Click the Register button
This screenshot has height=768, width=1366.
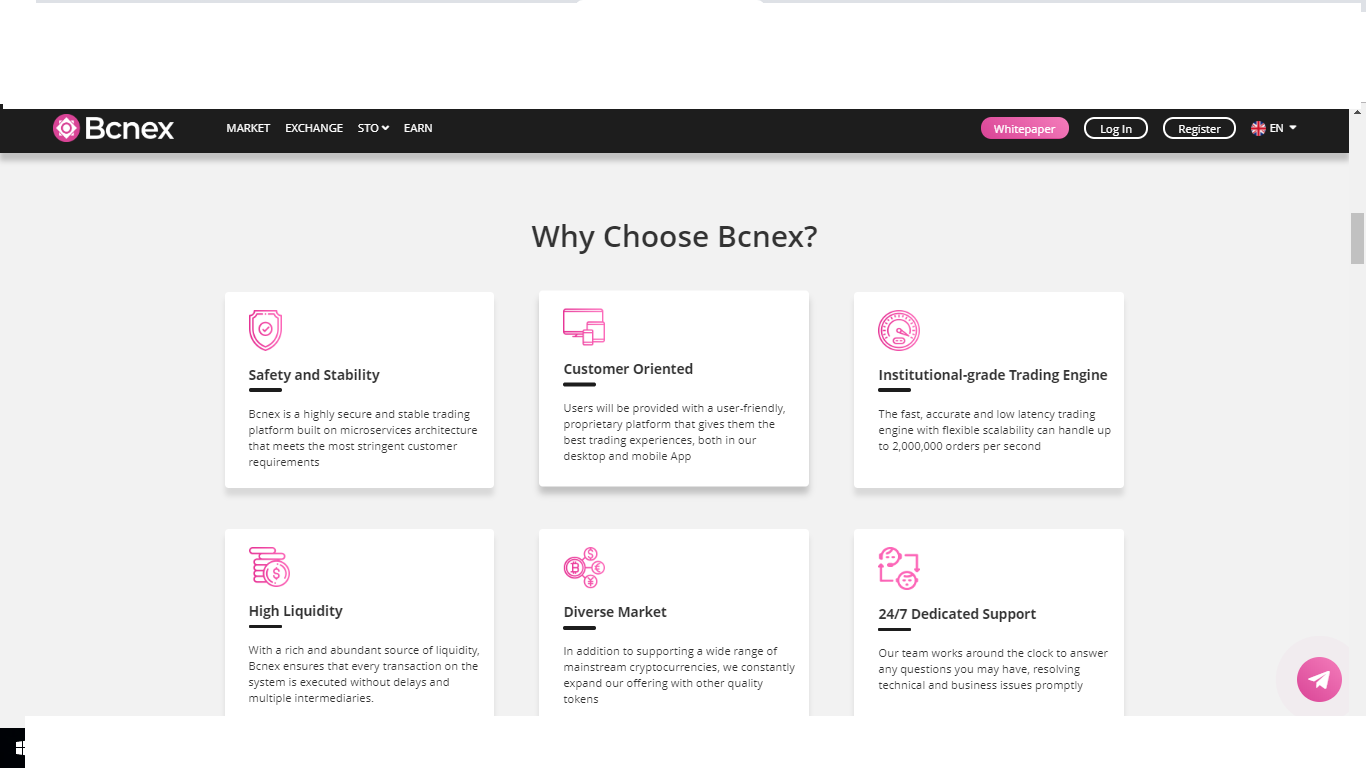[x=1199, y=129]
